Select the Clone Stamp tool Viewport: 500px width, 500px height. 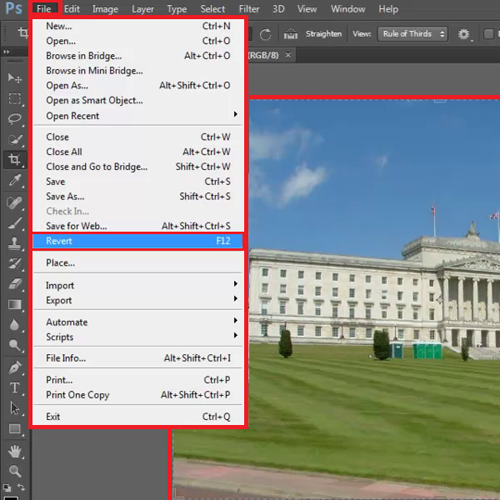14,243
